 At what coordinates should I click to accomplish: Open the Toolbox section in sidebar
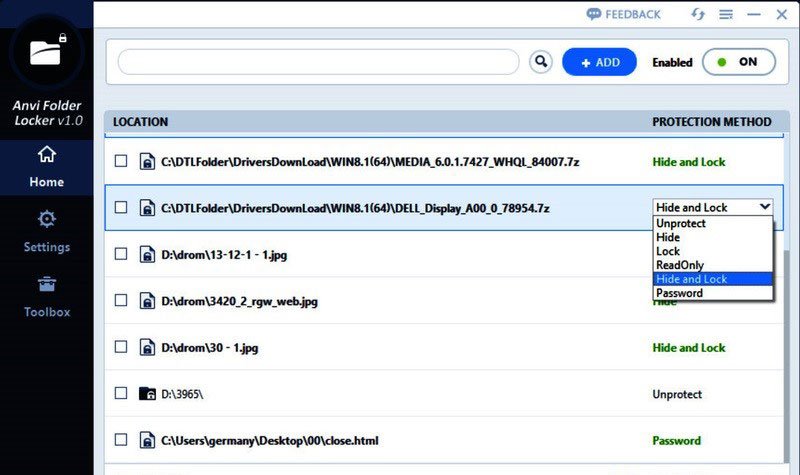[x=46, y=297]
